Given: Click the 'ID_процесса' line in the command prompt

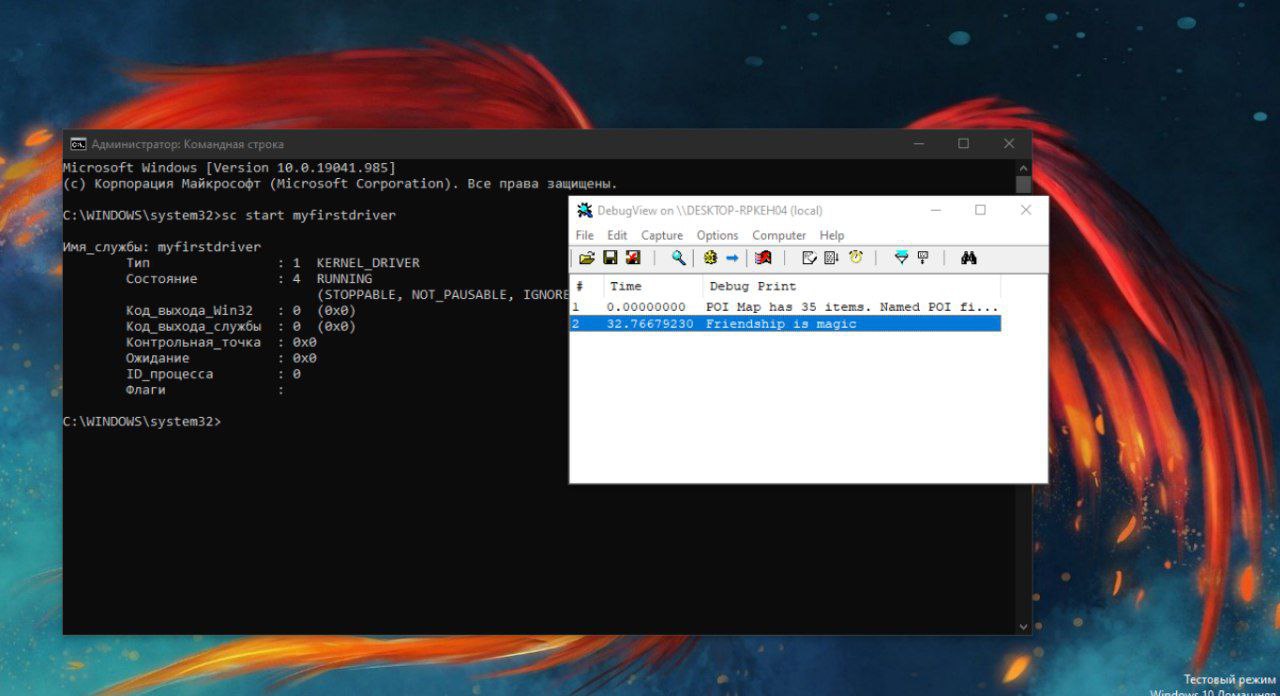Looking at the screenshot, I should pos(213,374).
